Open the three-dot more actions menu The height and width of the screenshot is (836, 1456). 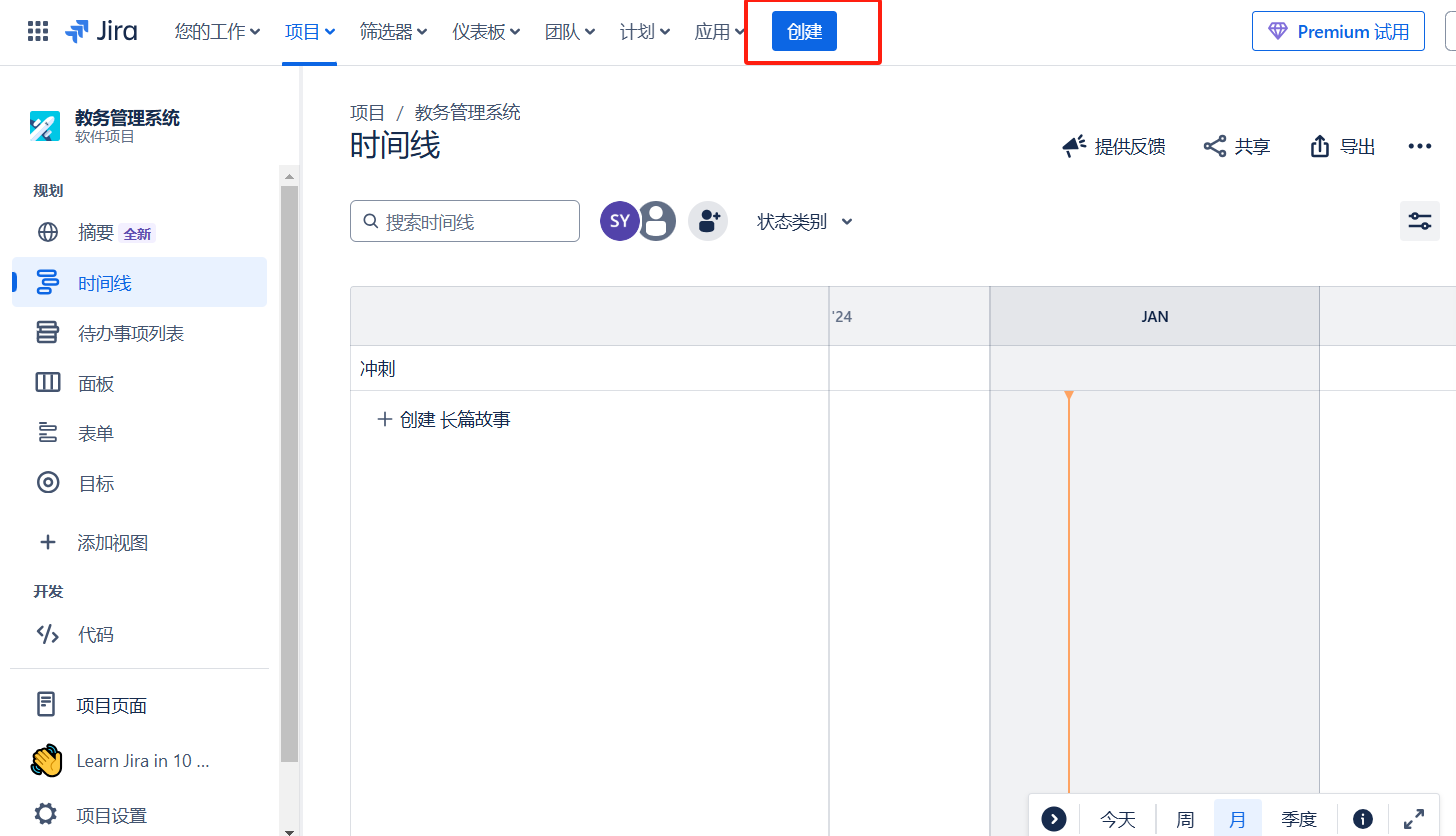[x=1420, y=147]
